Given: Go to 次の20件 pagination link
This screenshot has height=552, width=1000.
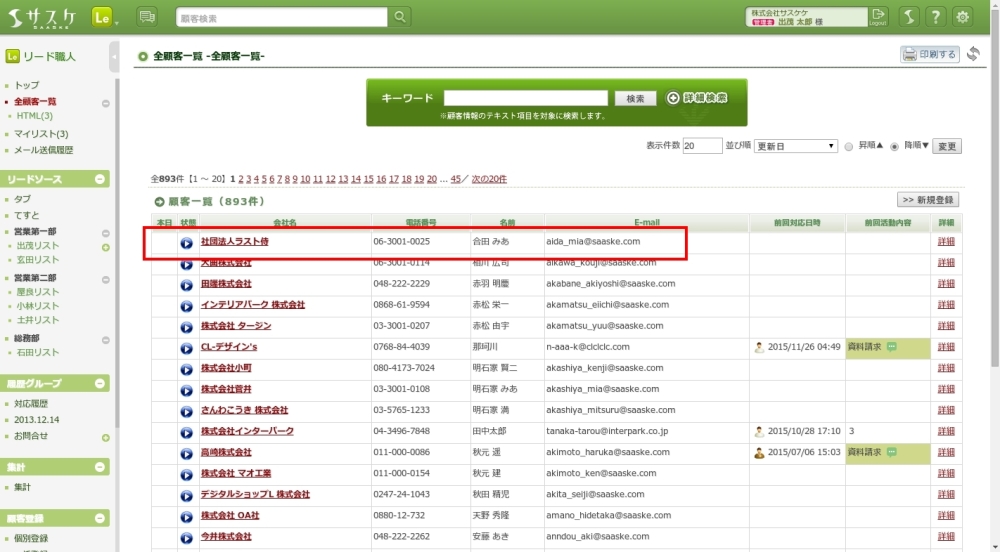Looking at the screenshot, I should (x=489, y=179).
